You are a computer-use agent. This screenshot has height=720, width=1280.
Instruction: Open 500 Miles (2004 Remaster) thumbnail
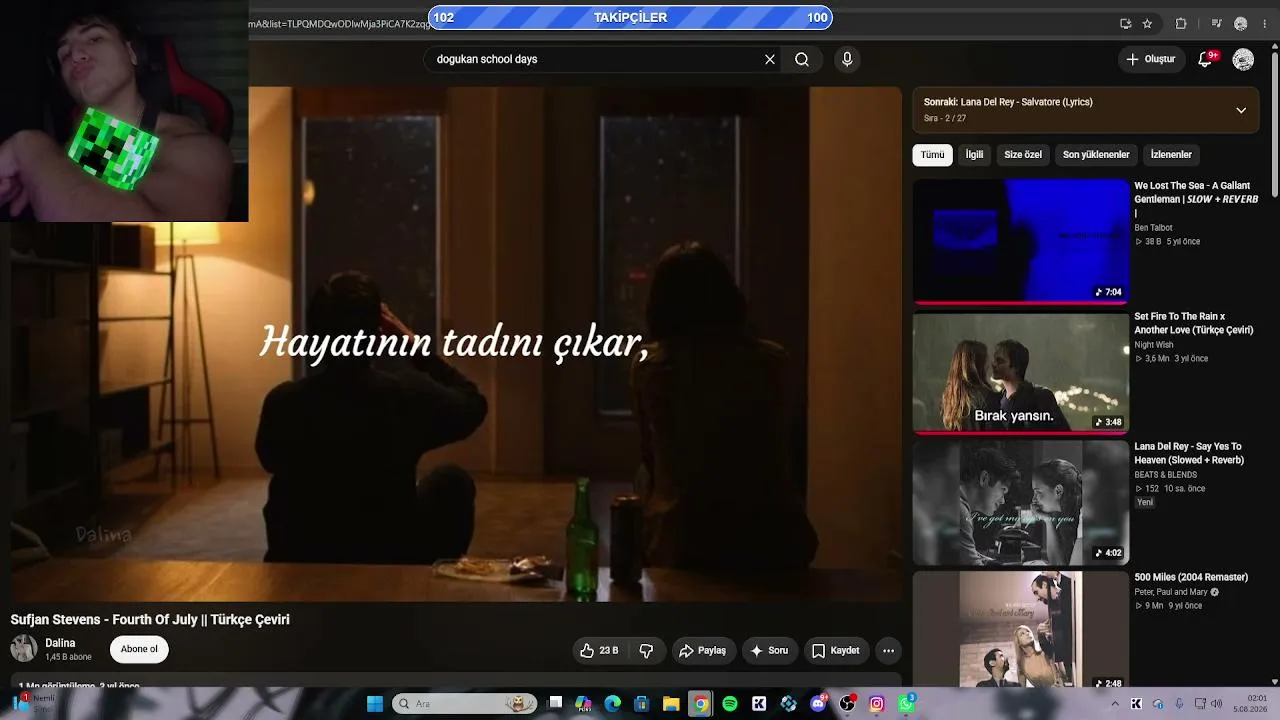(1021, 630)
